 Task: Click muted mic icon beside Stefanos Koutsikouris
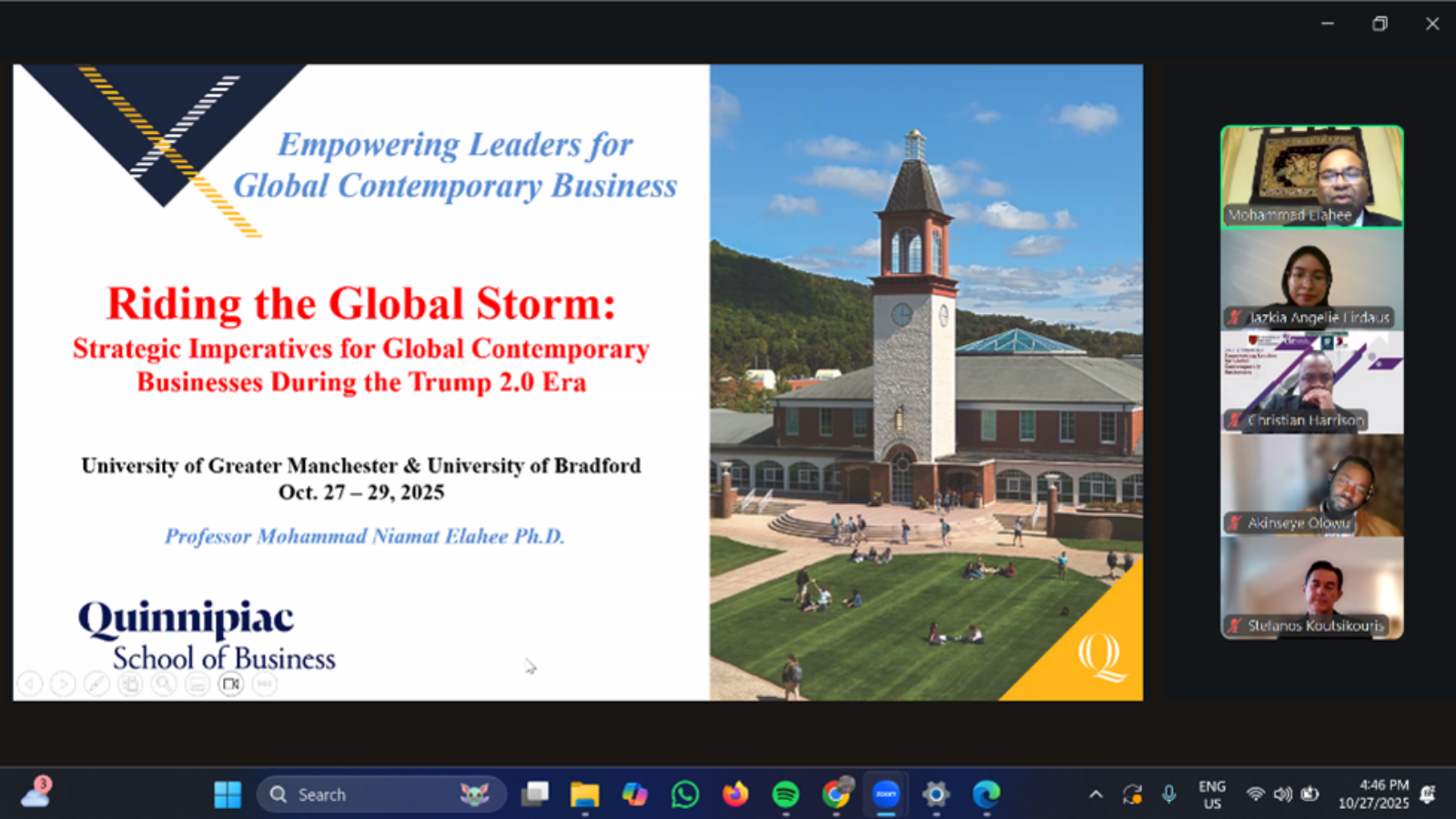[1235, 626]
